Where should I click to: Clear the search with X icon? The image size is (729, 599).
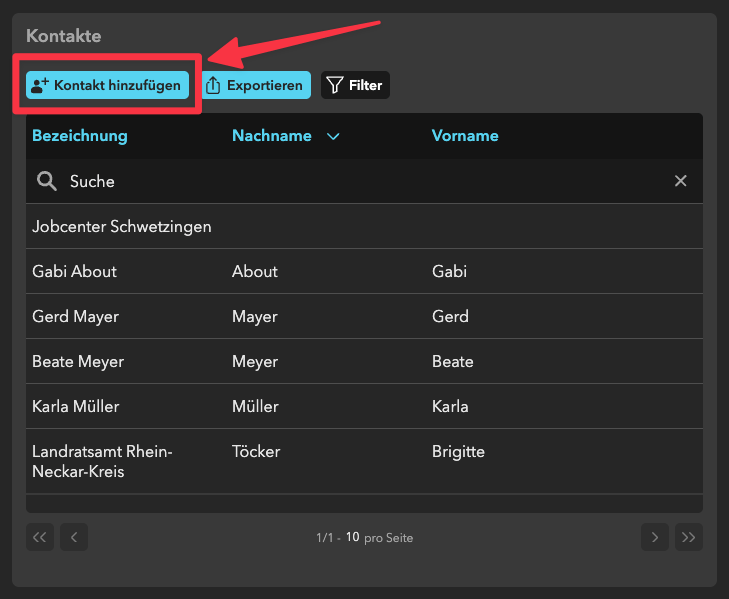pyautogui.click(x=680, y=181)
